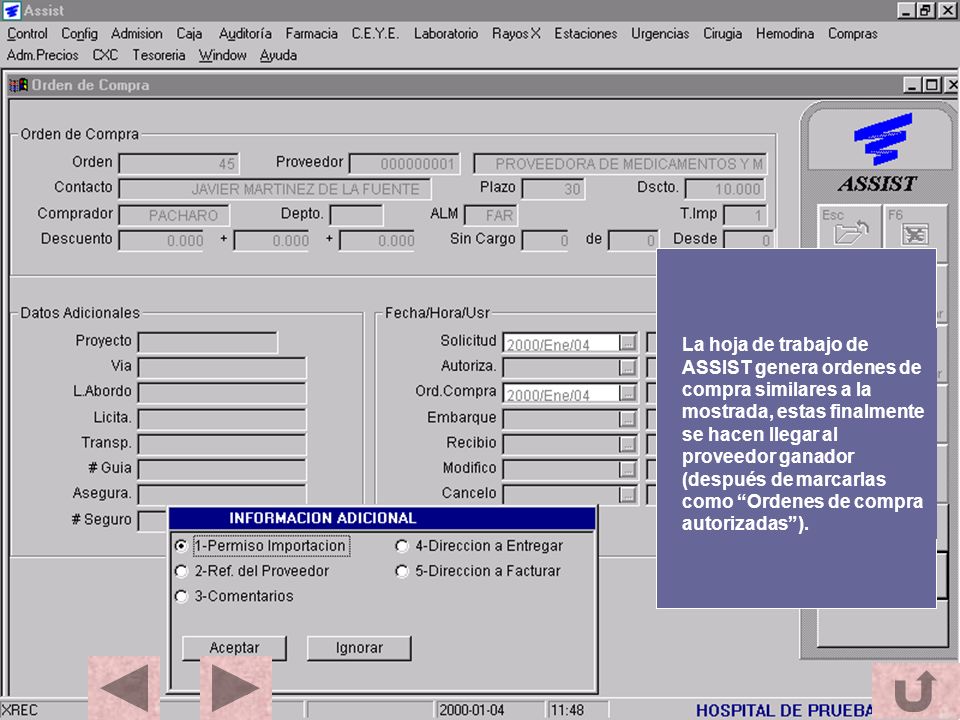Click the Via field
960x720 pixels.
(222, 367)
